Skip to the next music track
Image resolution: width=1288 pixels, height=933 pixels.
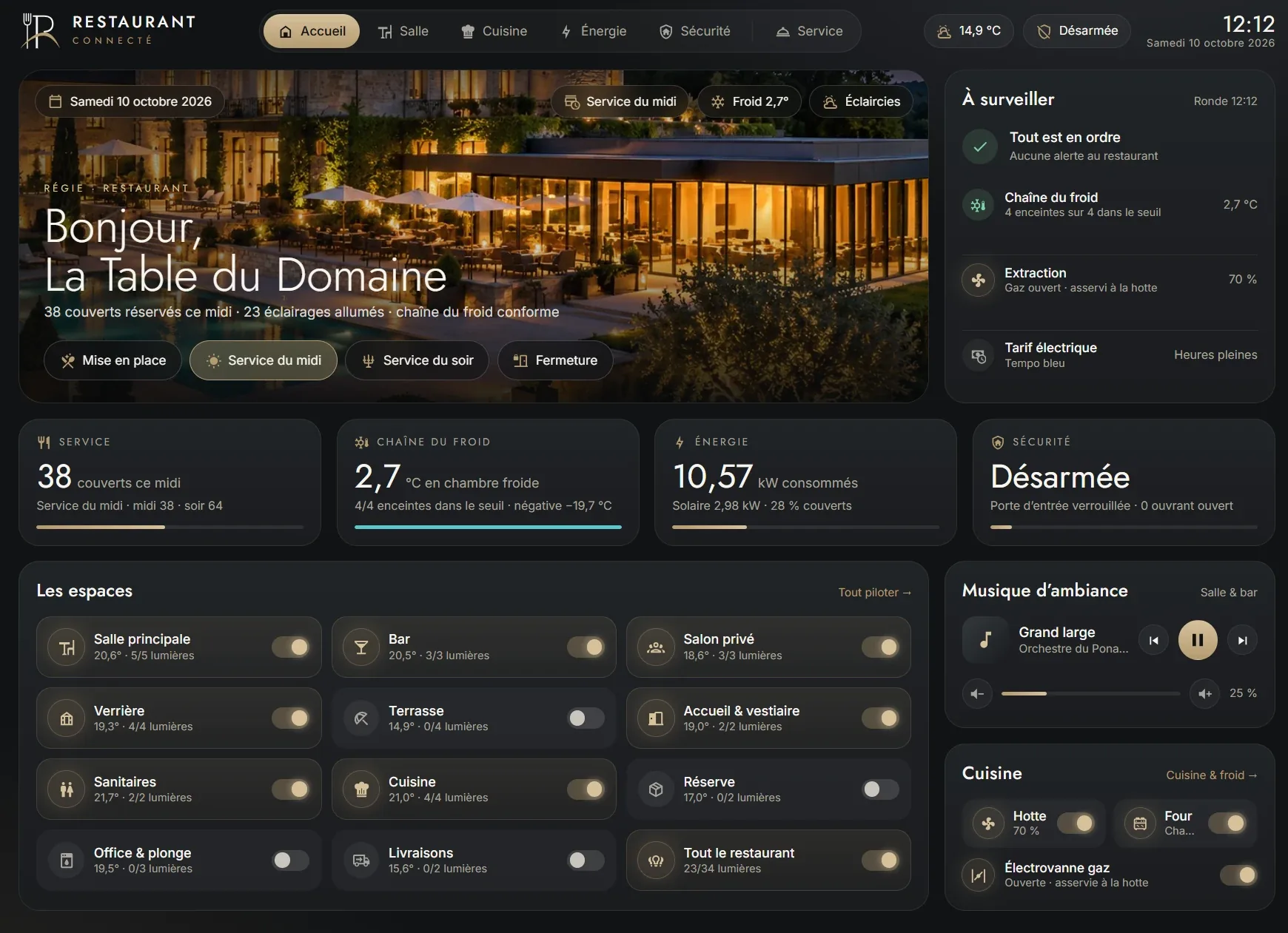click(1242, 640)
